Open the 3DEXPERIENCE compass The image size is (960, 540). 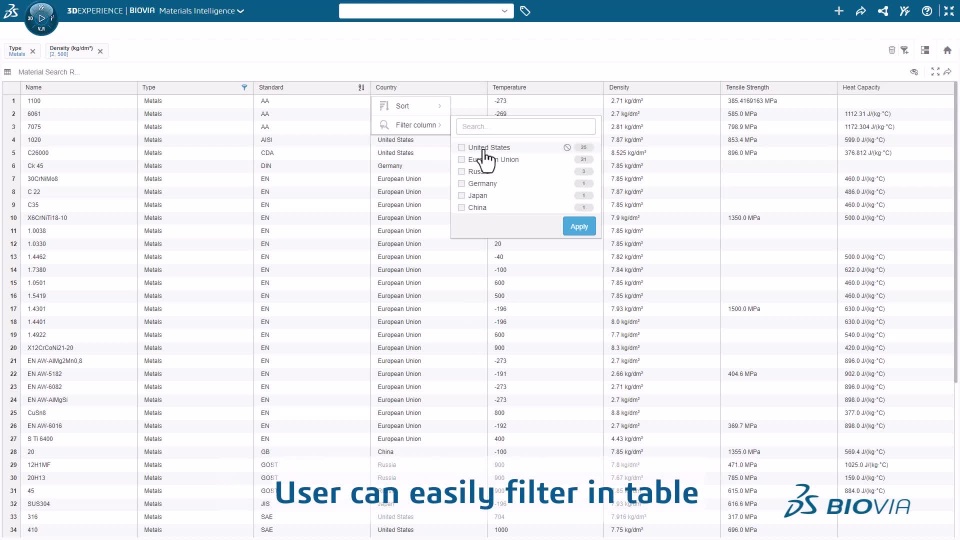41,17
